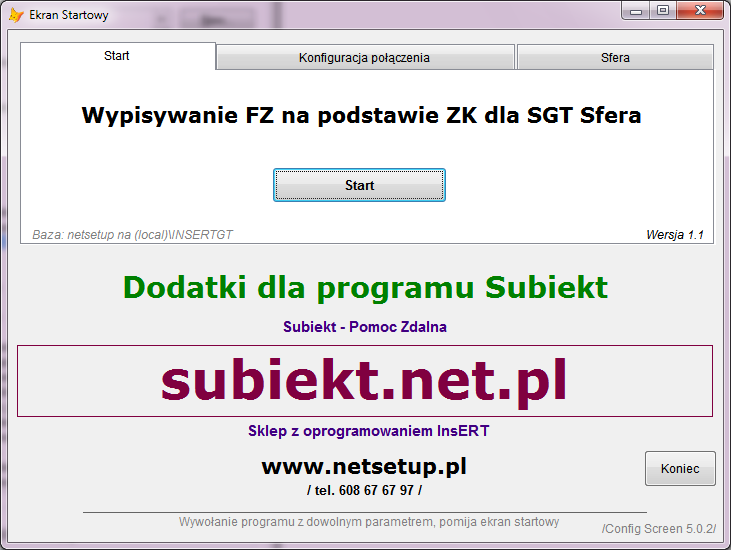Click the Dodatki dla programu Subiekt heading
The image size is (731, 550).
[366, 288]
